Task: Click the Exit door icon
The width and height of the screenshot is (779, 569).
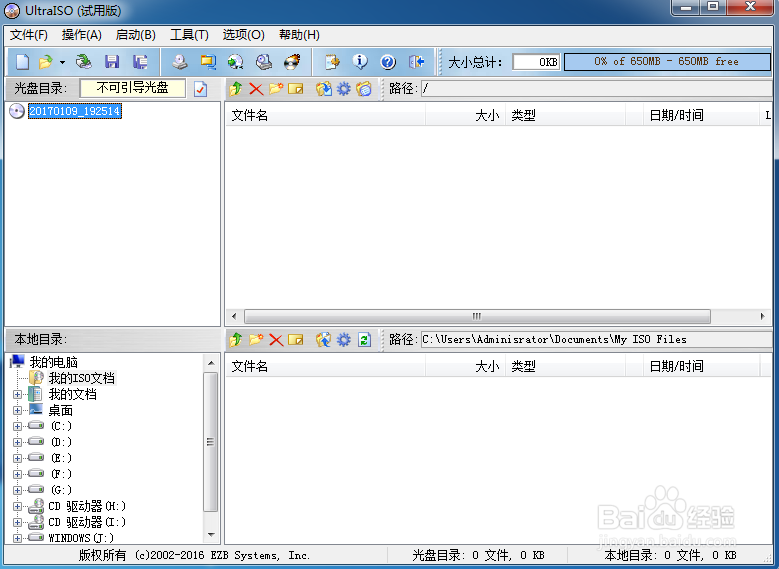Action: click(x=416, y=62)
